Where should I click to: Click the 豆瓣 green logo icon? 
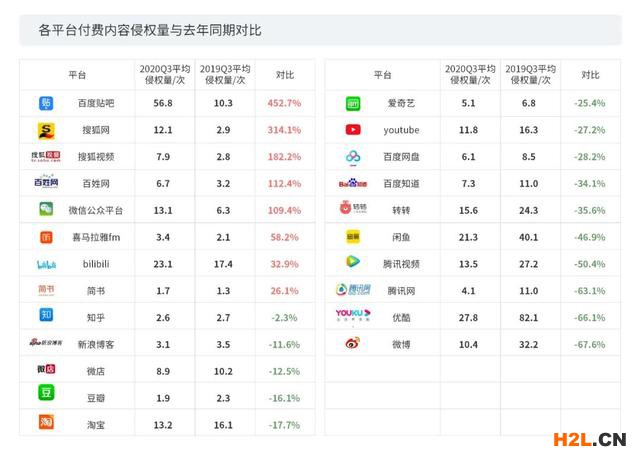(x=46, y=393)
